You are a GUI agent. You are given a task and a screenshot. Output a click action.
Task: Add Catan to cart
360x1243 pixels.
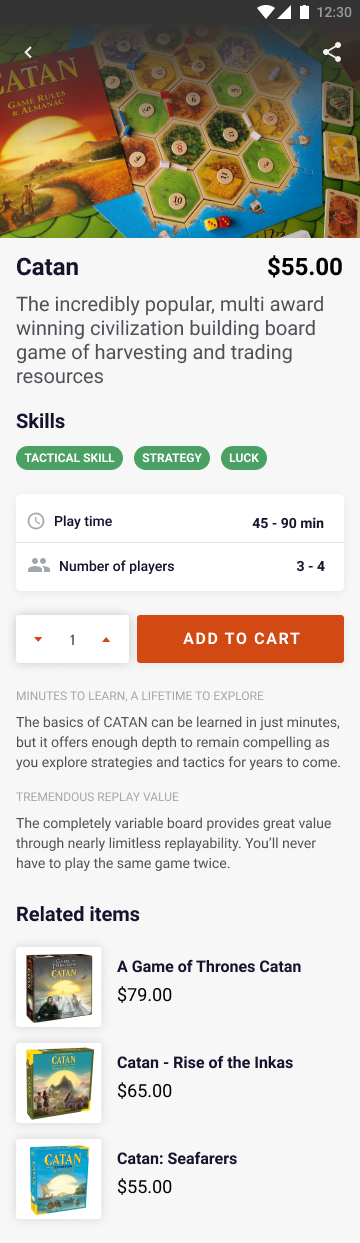point(240,639)
